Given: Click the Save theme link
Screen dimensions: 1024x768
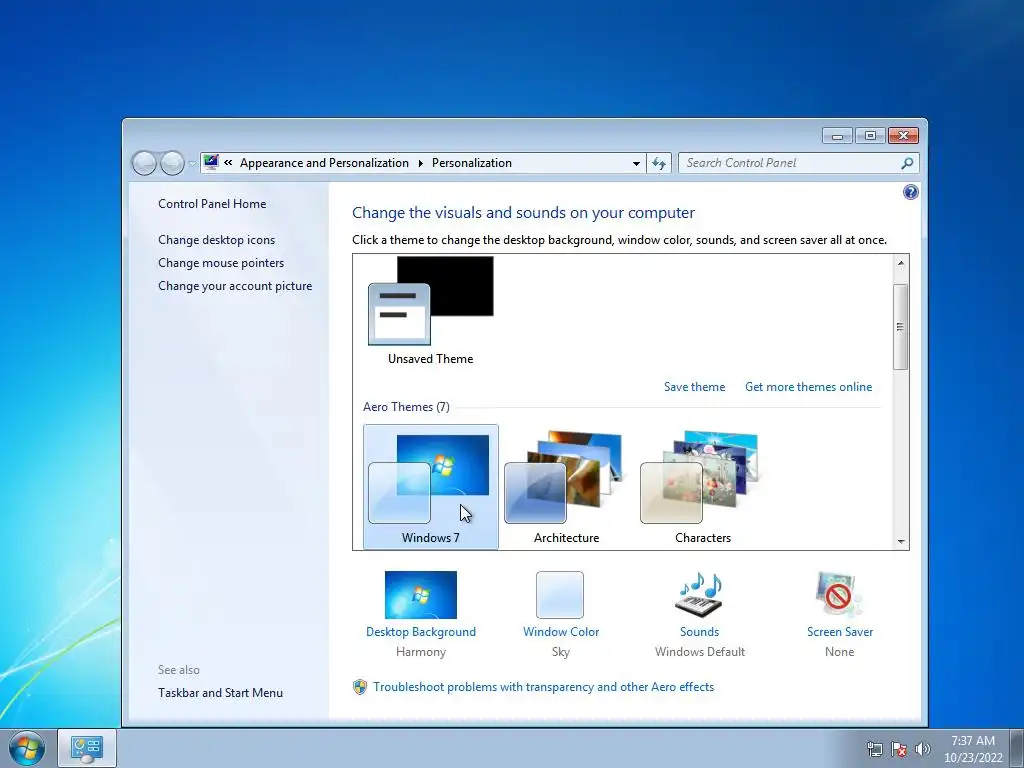Looking at the screenshot, I should click(694, 387).
